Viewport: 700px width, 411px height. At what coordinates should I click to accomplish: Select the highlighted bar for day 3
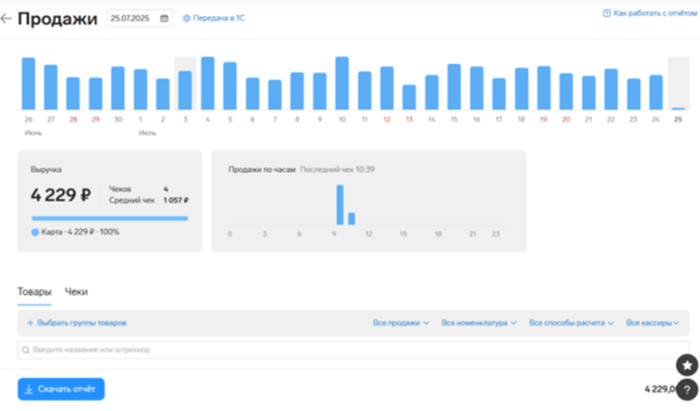185,90
